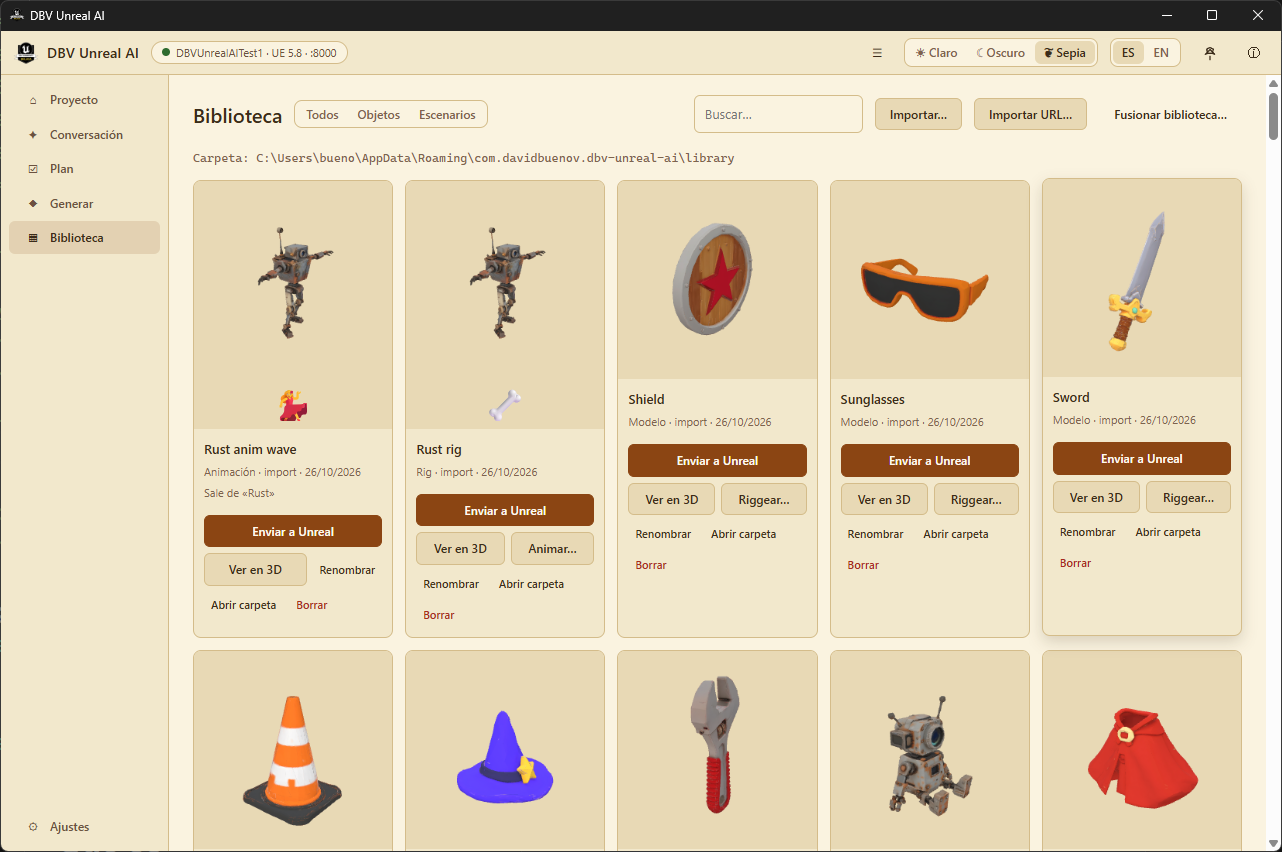Switch theme to Oscuro
The image size is (1282, 852).
click(1001, 53)
